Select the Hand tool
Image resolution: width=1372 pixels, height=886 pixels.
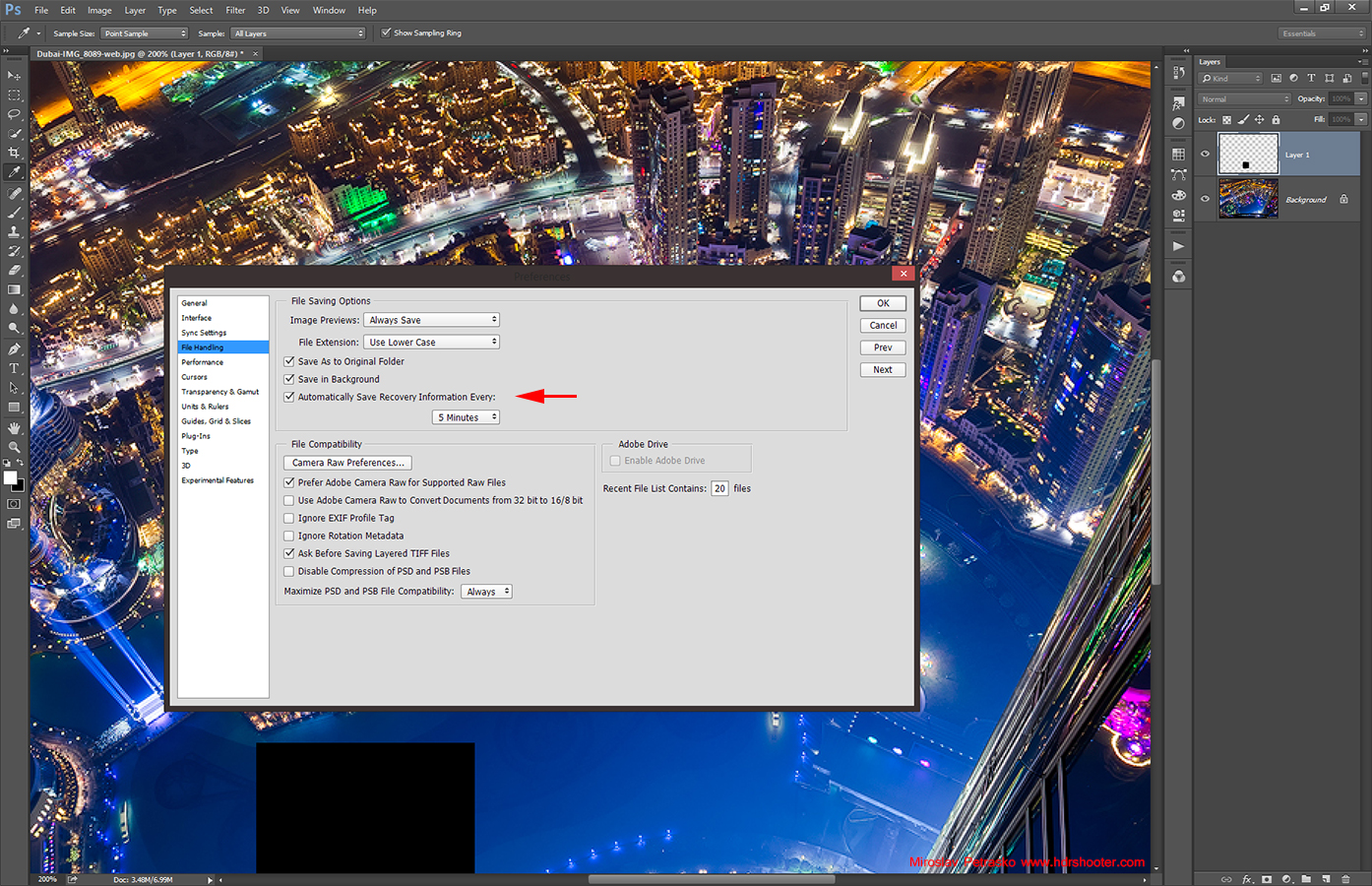(14, 427)
